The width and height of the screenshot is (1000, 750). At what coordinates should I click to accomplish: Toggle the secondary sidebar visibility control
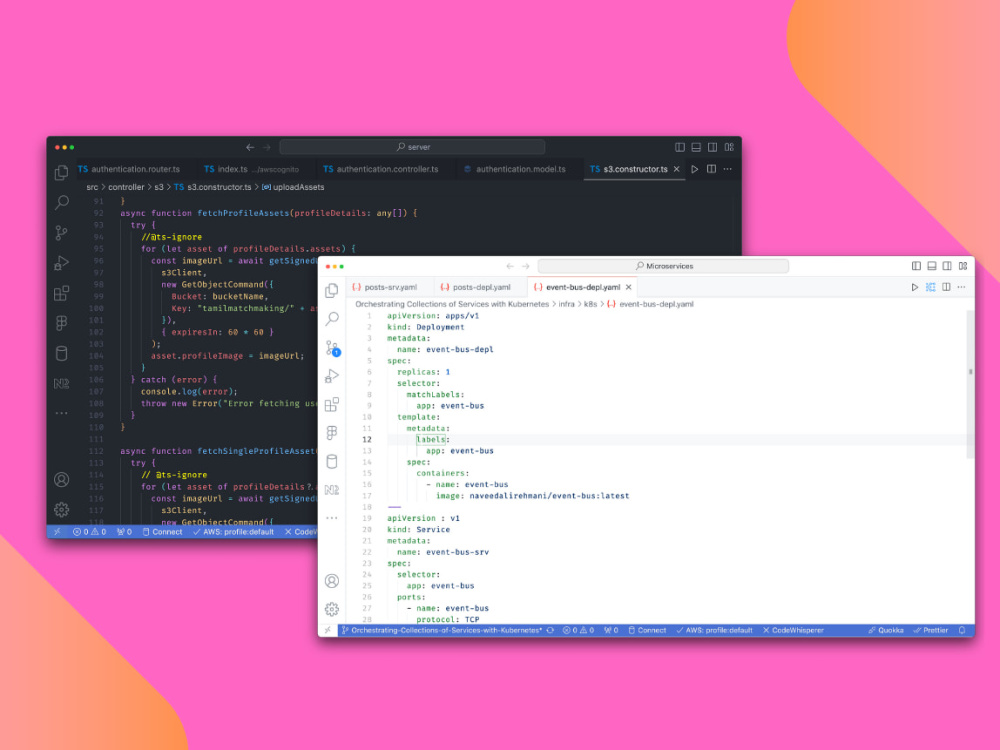(946, 266)
